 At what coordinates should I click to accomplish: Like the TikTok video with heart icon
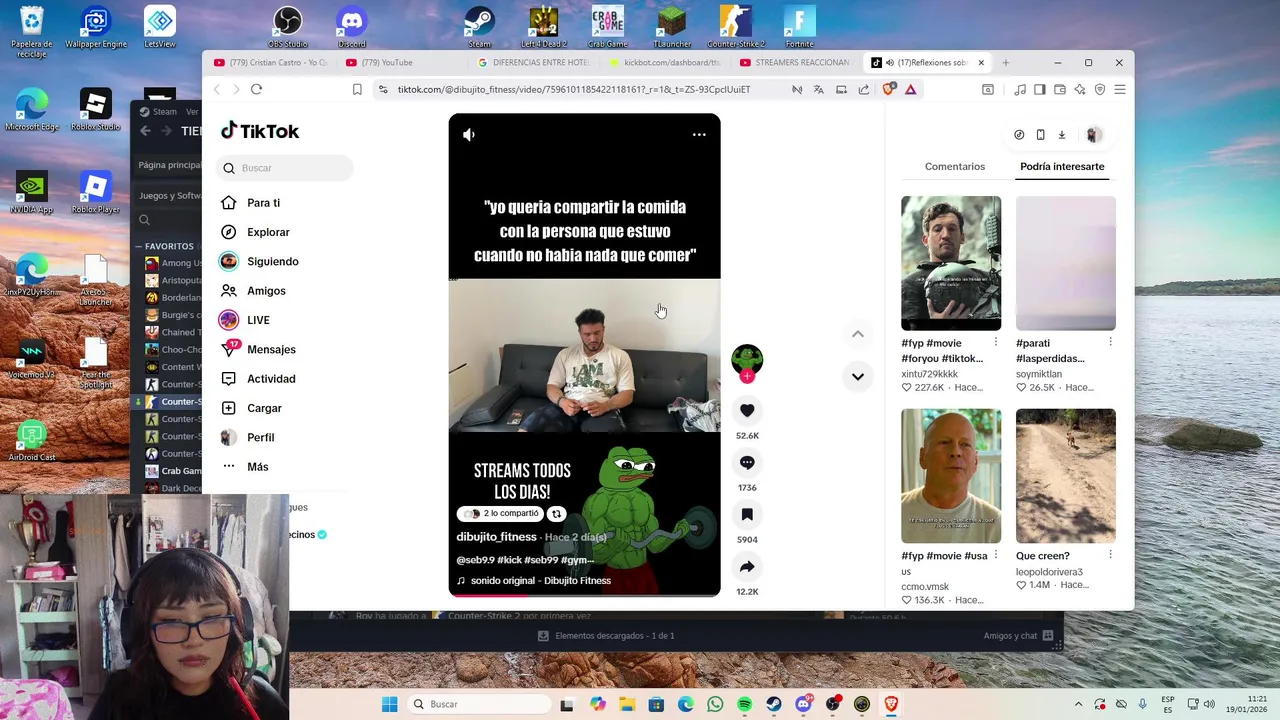[747, 410]
